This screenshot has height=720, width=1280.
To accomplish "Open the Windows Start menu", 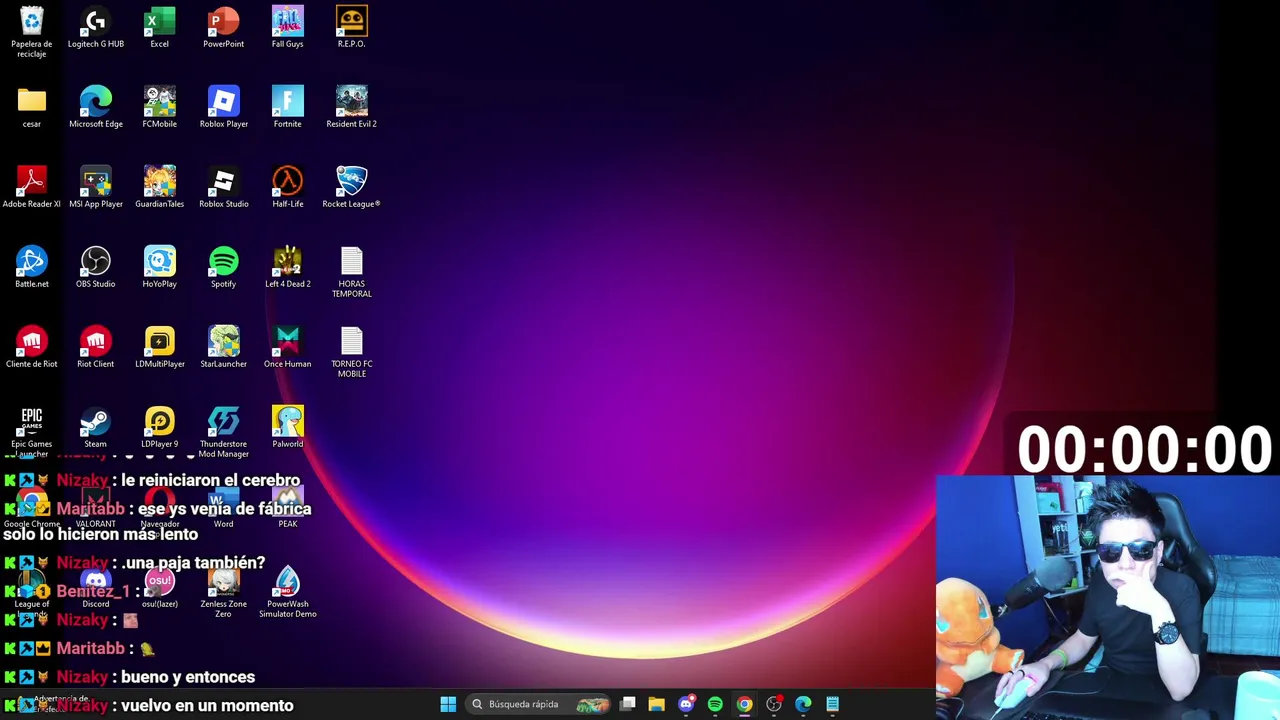I will 448,704.
